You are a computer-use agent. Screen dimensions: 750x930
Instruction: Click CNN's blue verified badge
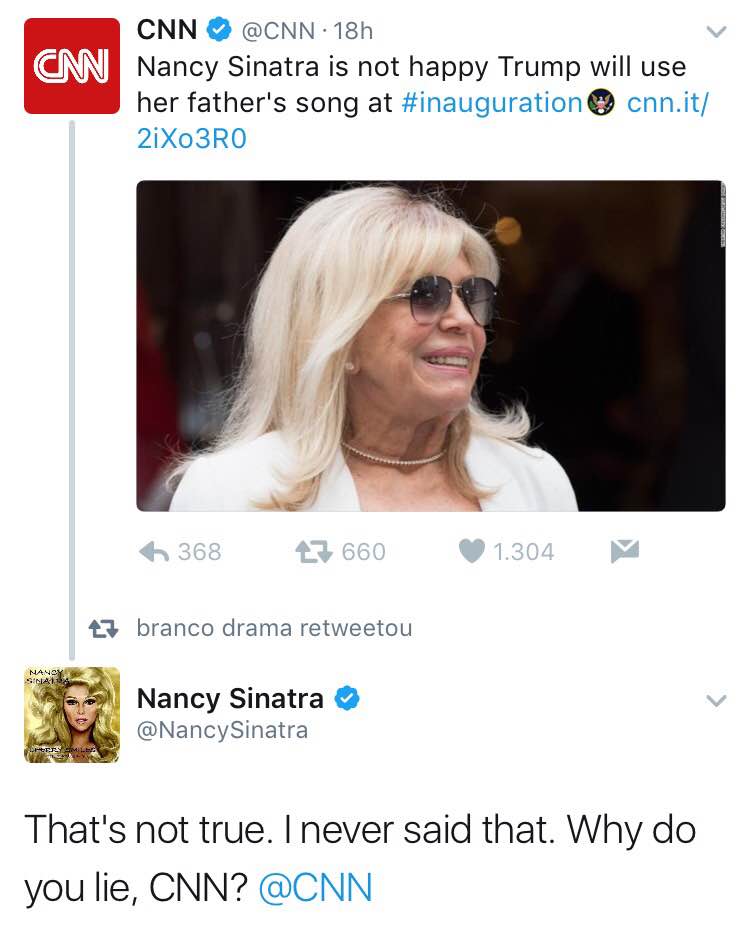coord(217,31)
